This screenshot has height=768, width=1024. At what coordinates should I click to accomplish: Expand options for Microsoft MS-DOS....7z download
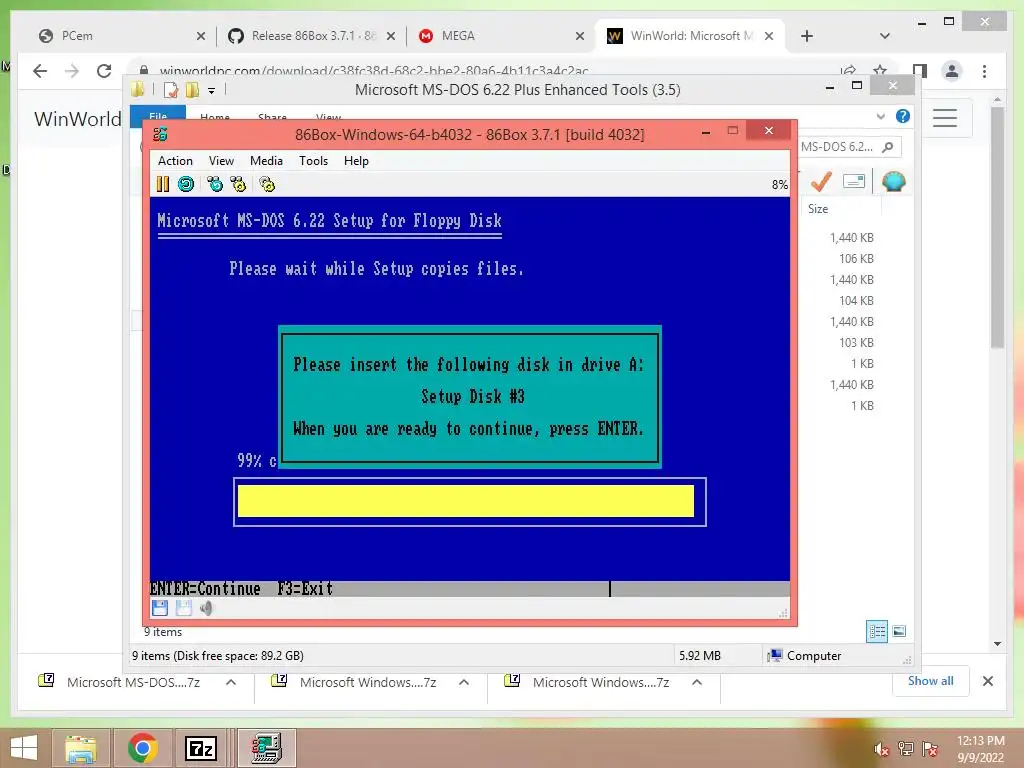231,682
